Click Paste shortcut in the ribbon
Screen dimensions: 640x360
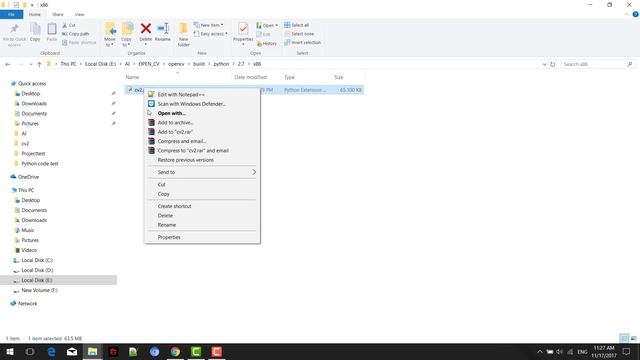tap(79, 42)
